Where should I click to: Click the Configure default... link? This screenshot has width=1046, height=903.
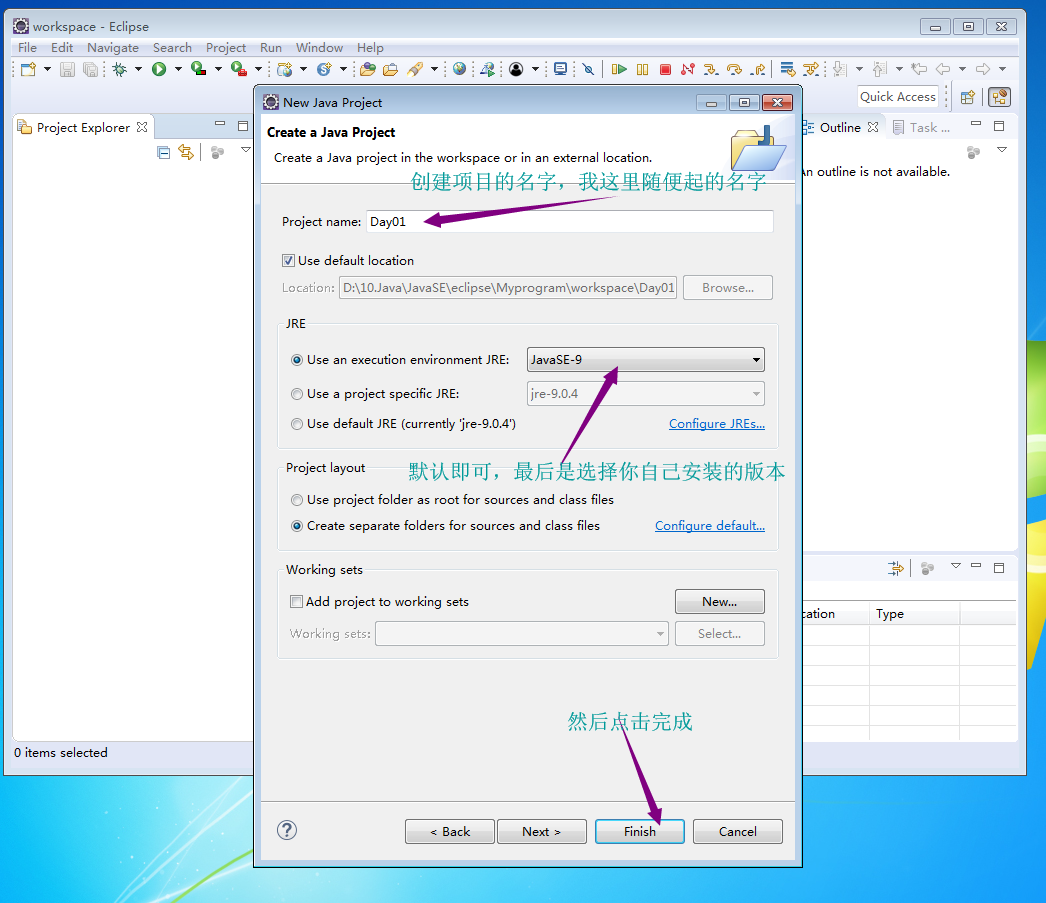click(x=710, y=526)
